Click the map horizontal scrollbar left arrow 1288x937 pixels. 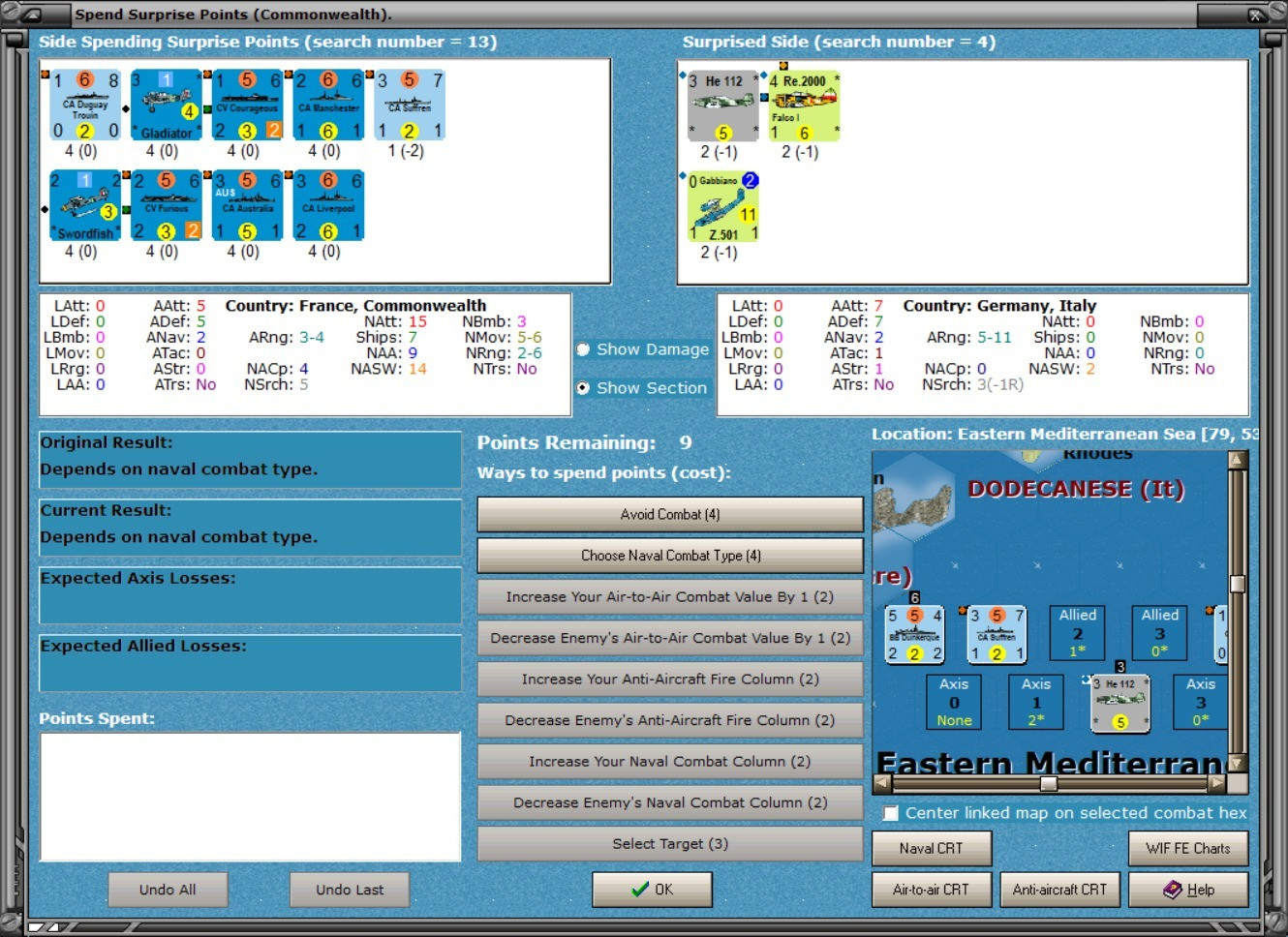click(x=882, y=783)
